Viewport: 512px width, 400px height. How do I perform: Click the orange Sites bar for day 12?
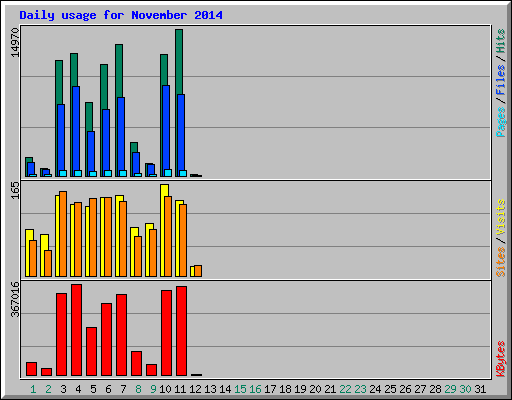click(198, 271)
